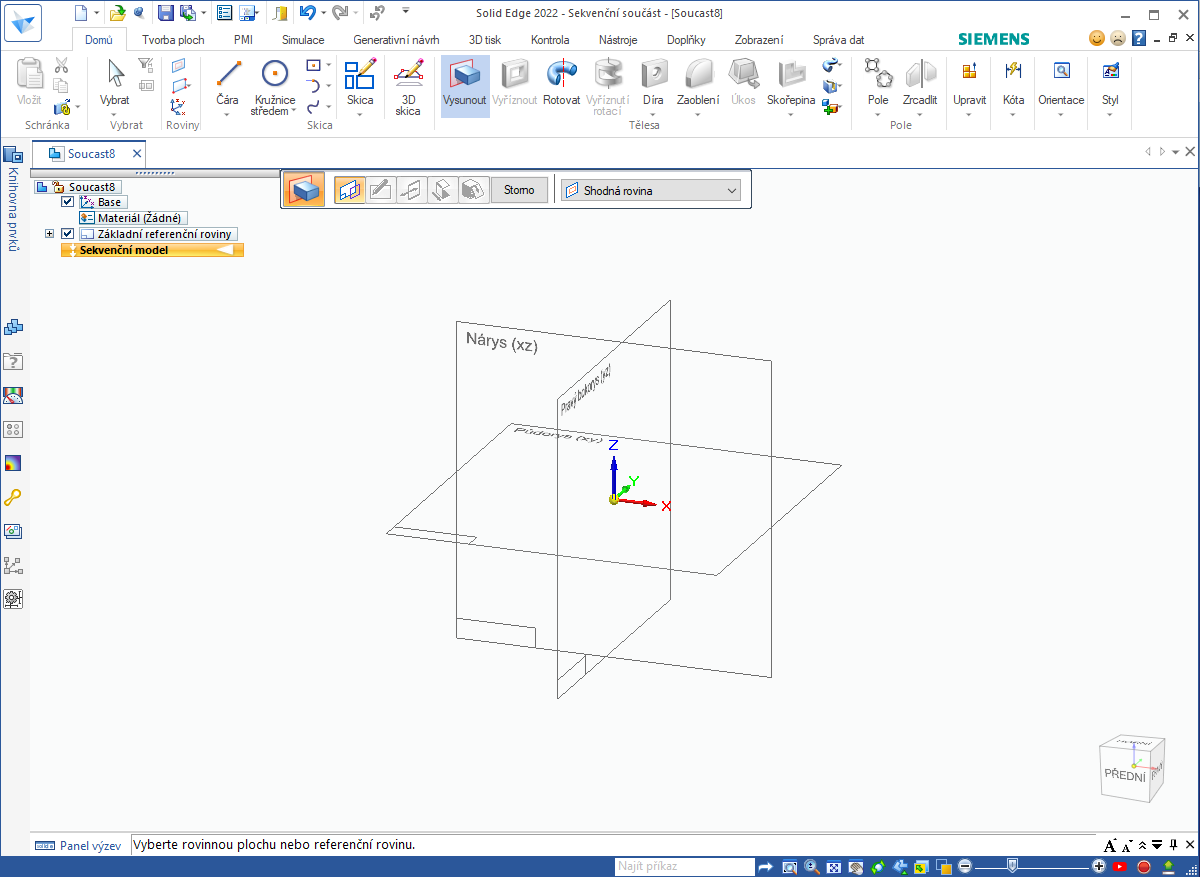Toggle Základní referenční roviny checkbox
1200x877 pixels.
(68, 234)
